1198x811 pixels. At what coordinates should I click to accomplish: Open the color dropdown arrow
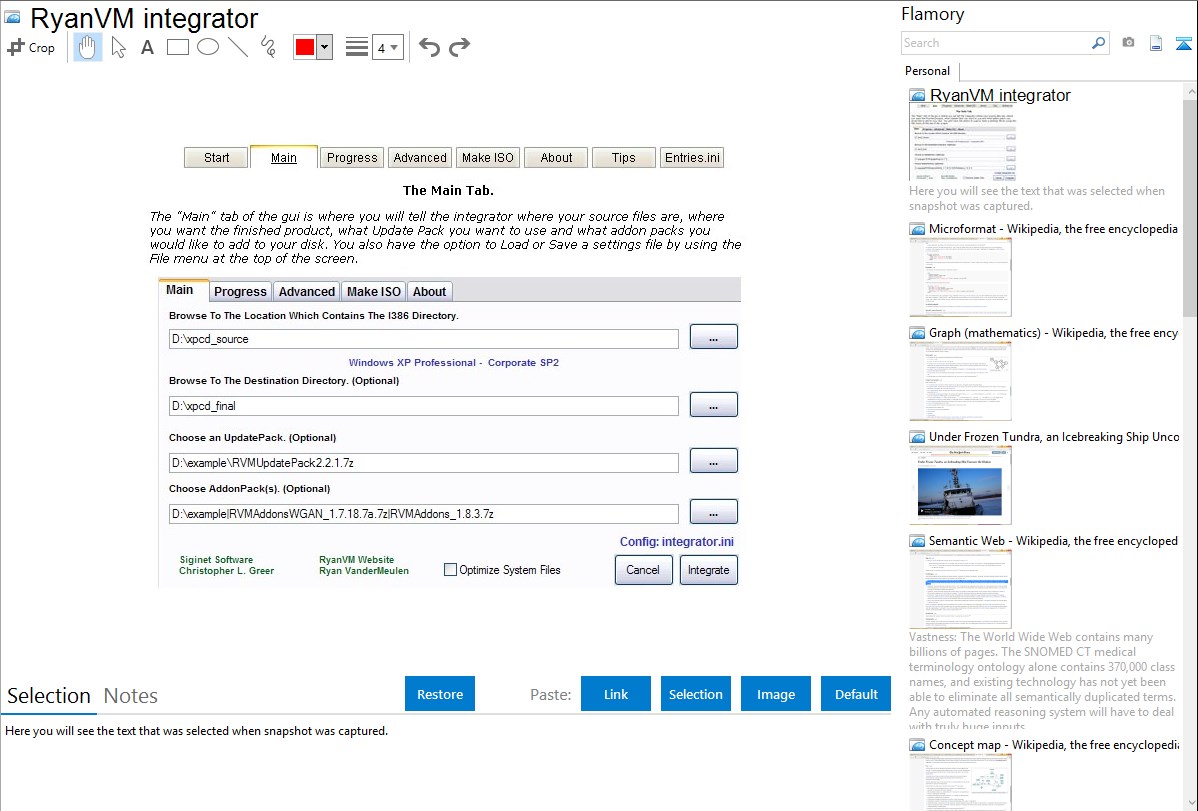[325, 47]
